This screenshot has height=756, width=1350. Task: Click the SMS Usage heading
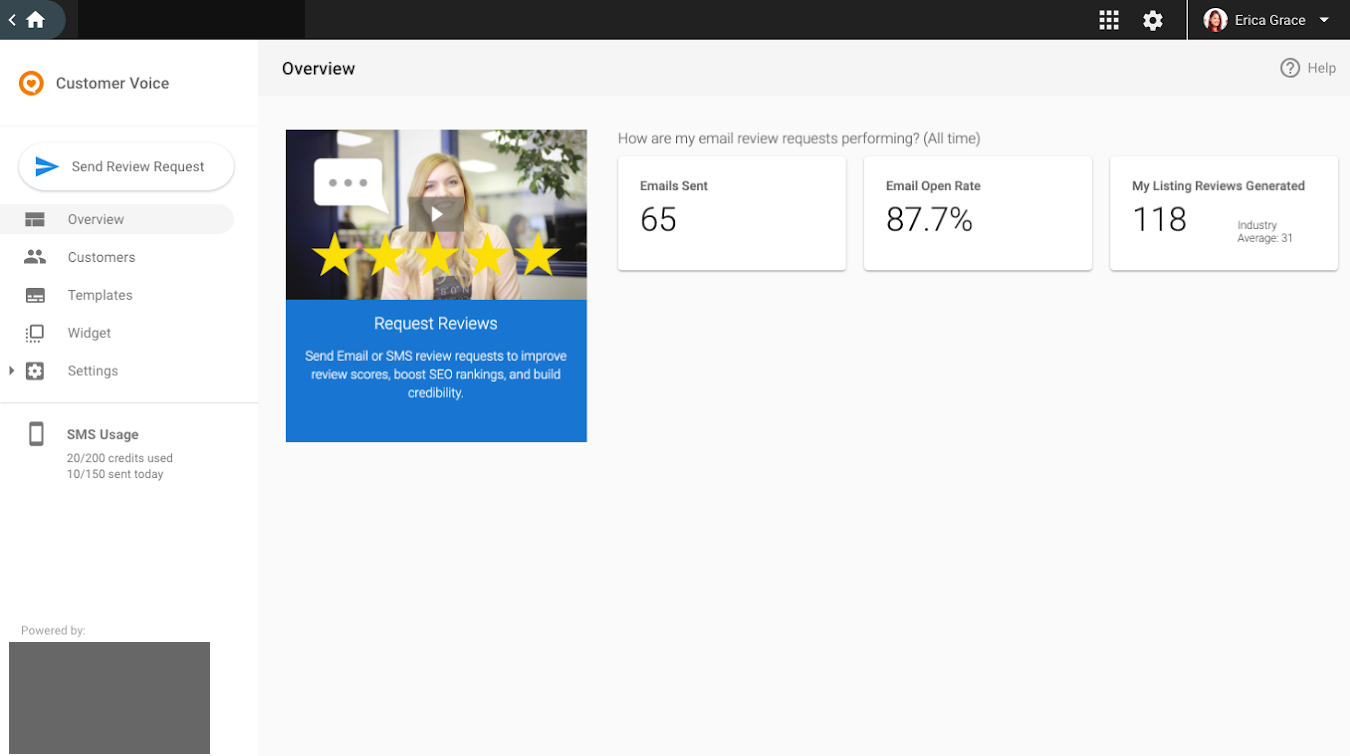click(x=103, y=435)
